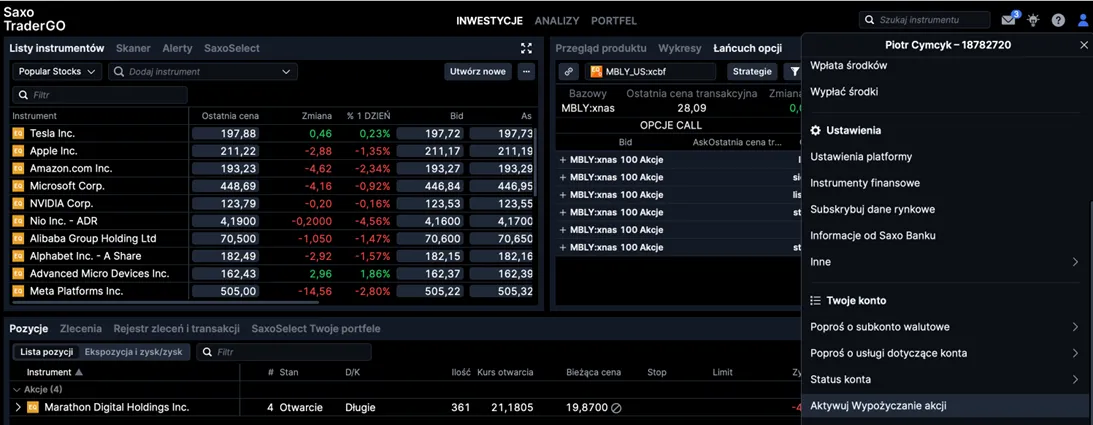Image resolution: width=1093 pixels, height=425 pixels.
Task: Click the vertical scrollbar of instrument list
Action: (x=535, y=164)
